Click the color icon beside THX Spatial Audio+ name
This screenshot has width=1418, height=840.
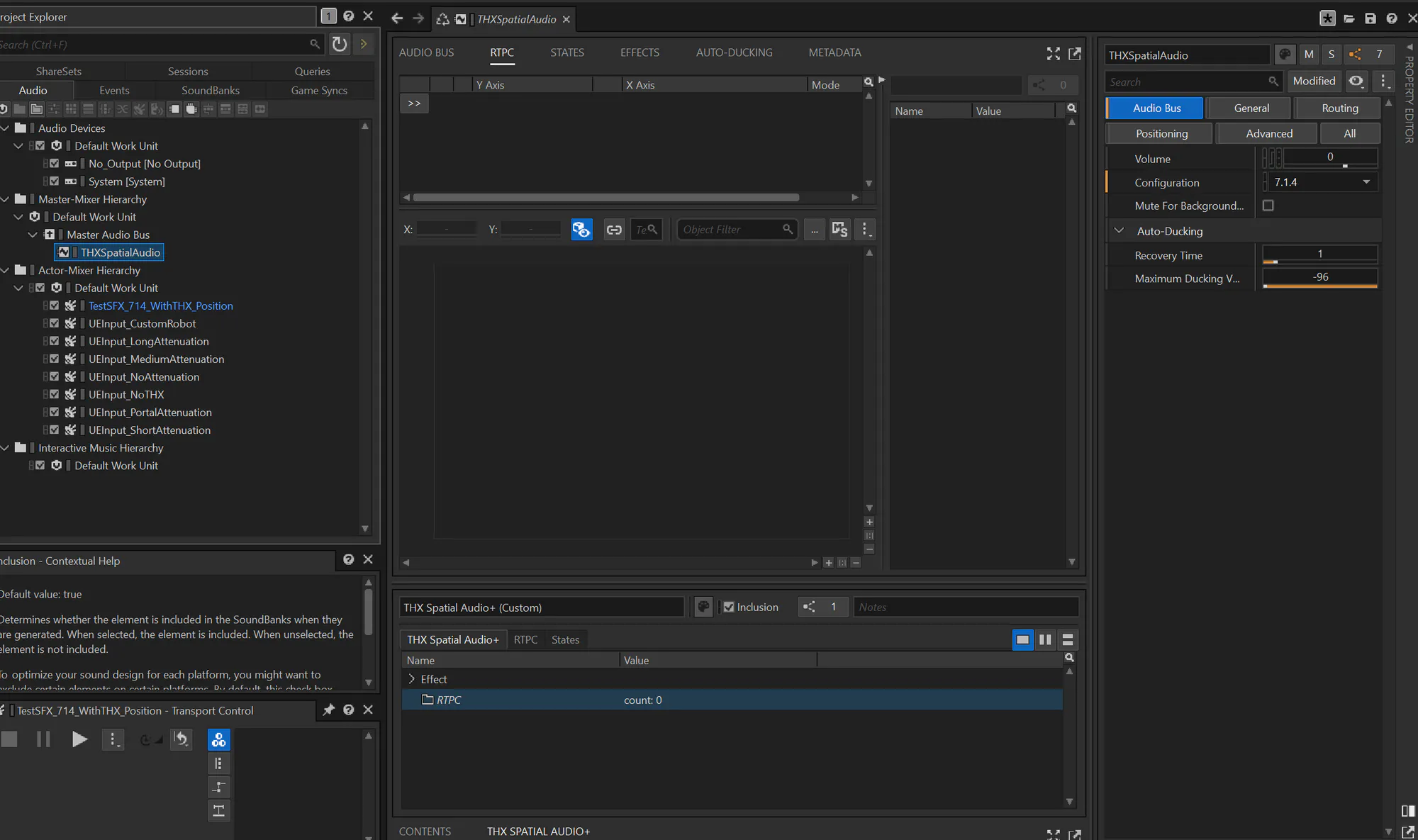(x=703, y=607)
